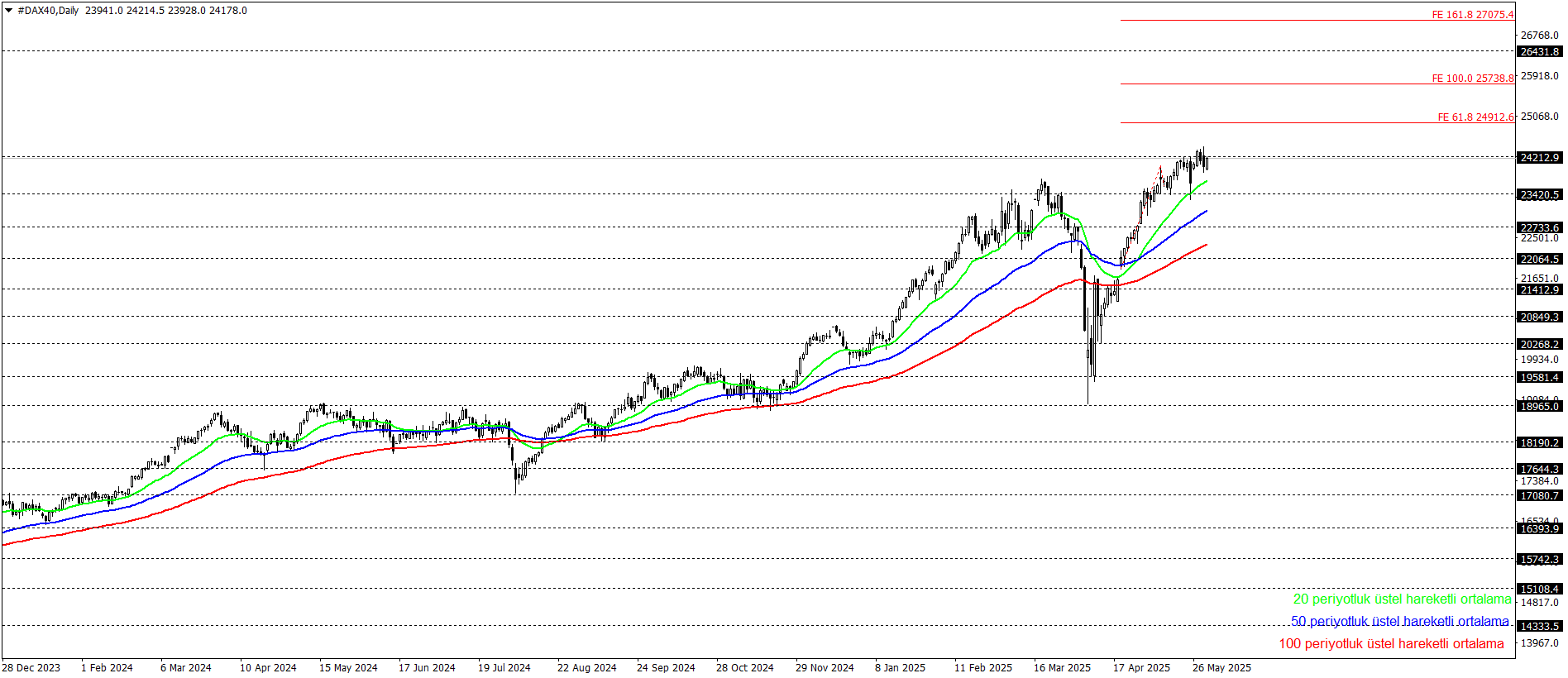Click the 6 Mar 2024 date label
The width and height of the screenshot is (1568, 678).
coord(186,667)
